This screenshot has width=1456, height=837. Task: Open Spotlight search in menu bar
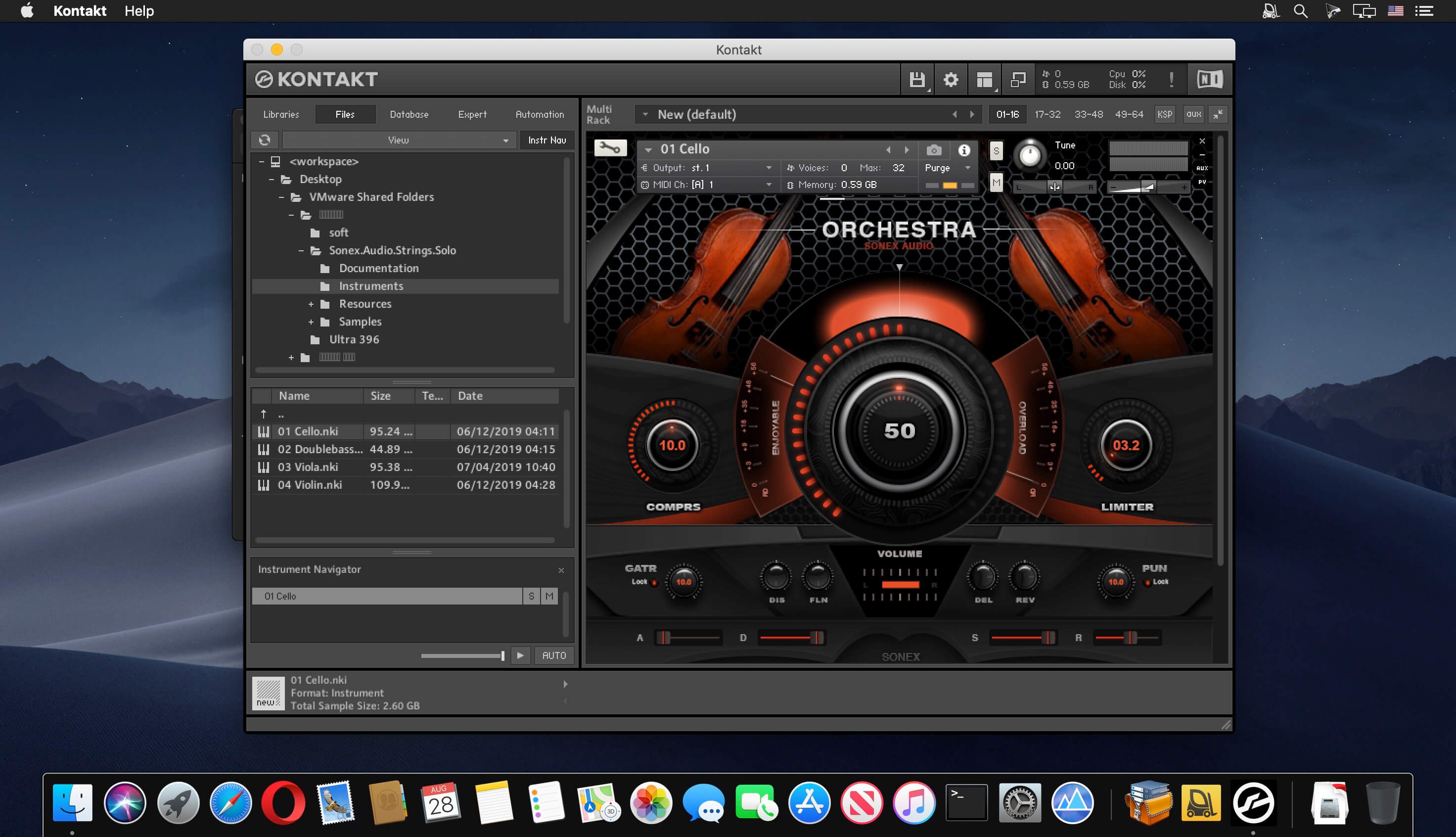point(1301,11)
